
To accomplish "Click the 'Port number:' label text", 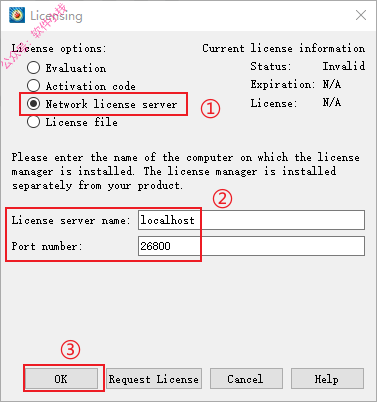I will pyautogui.click(x=47, y=246).
